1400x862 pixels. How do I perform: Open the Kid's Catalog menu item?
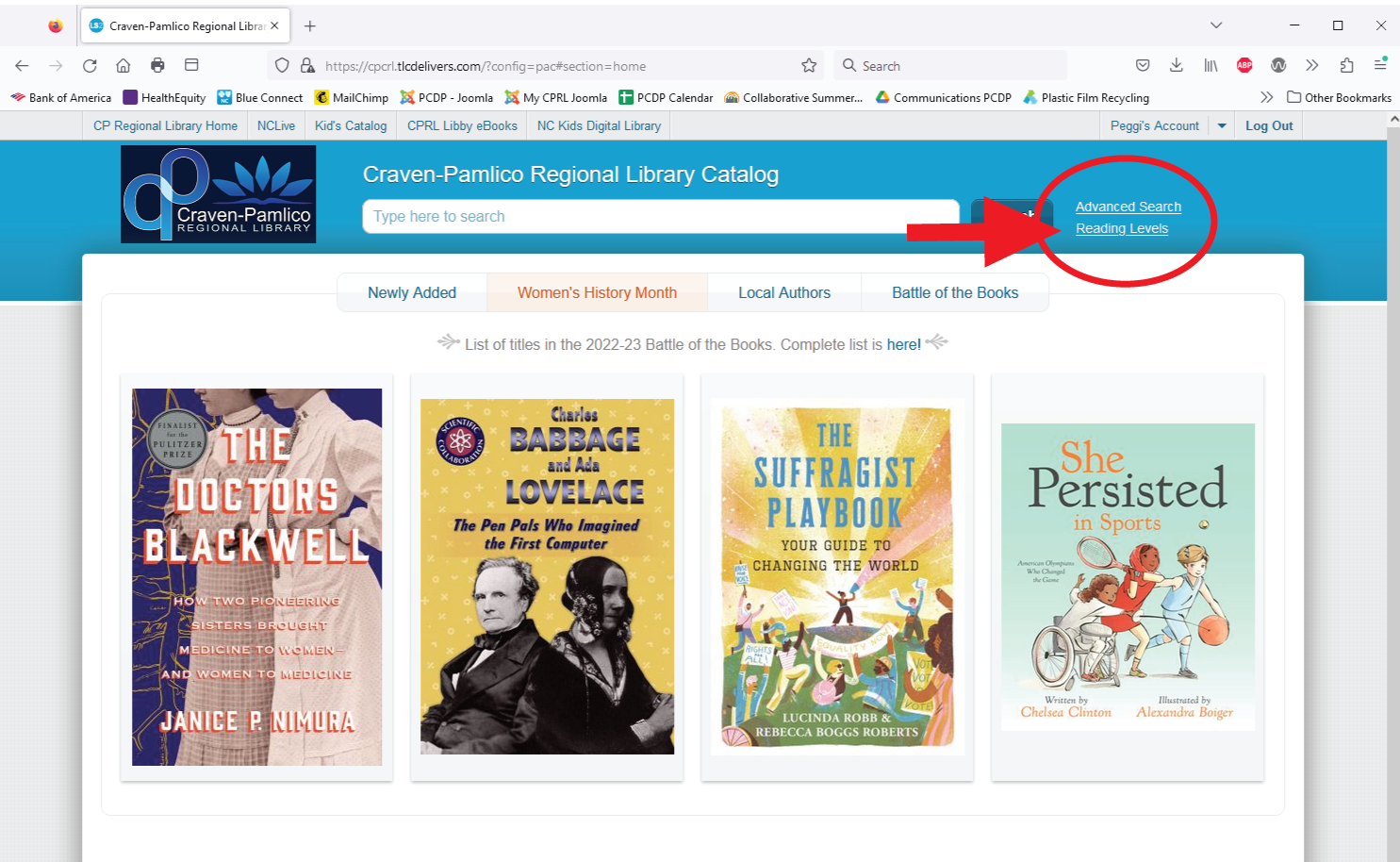point(351,125)
